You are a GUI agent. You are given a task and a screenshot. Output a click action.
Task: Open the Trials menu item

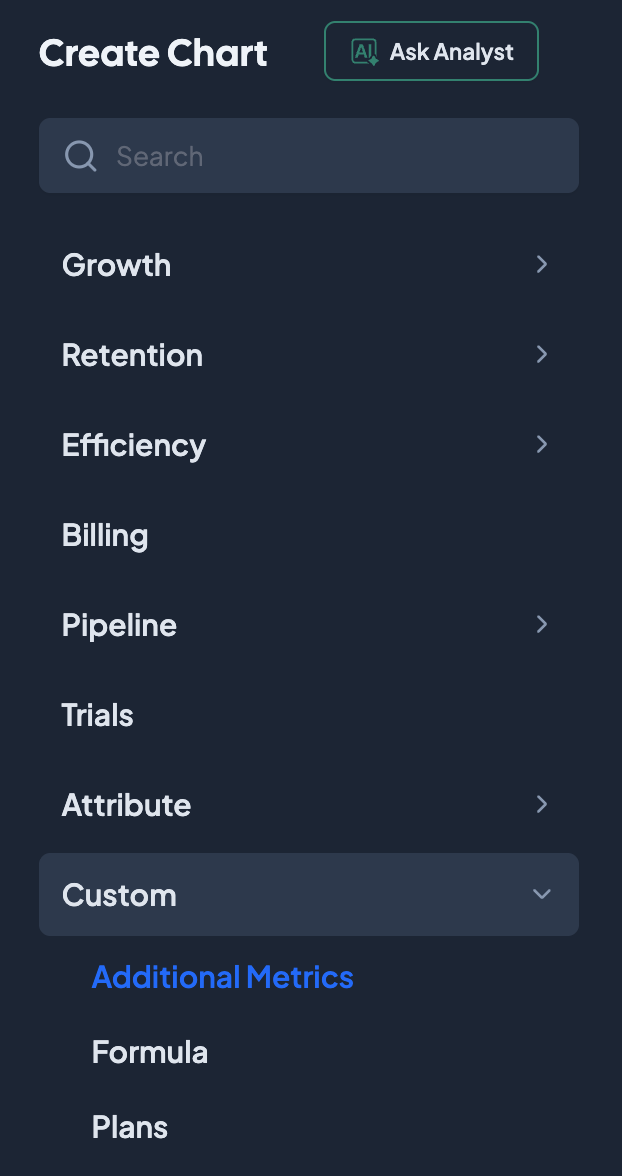[97, 715]
